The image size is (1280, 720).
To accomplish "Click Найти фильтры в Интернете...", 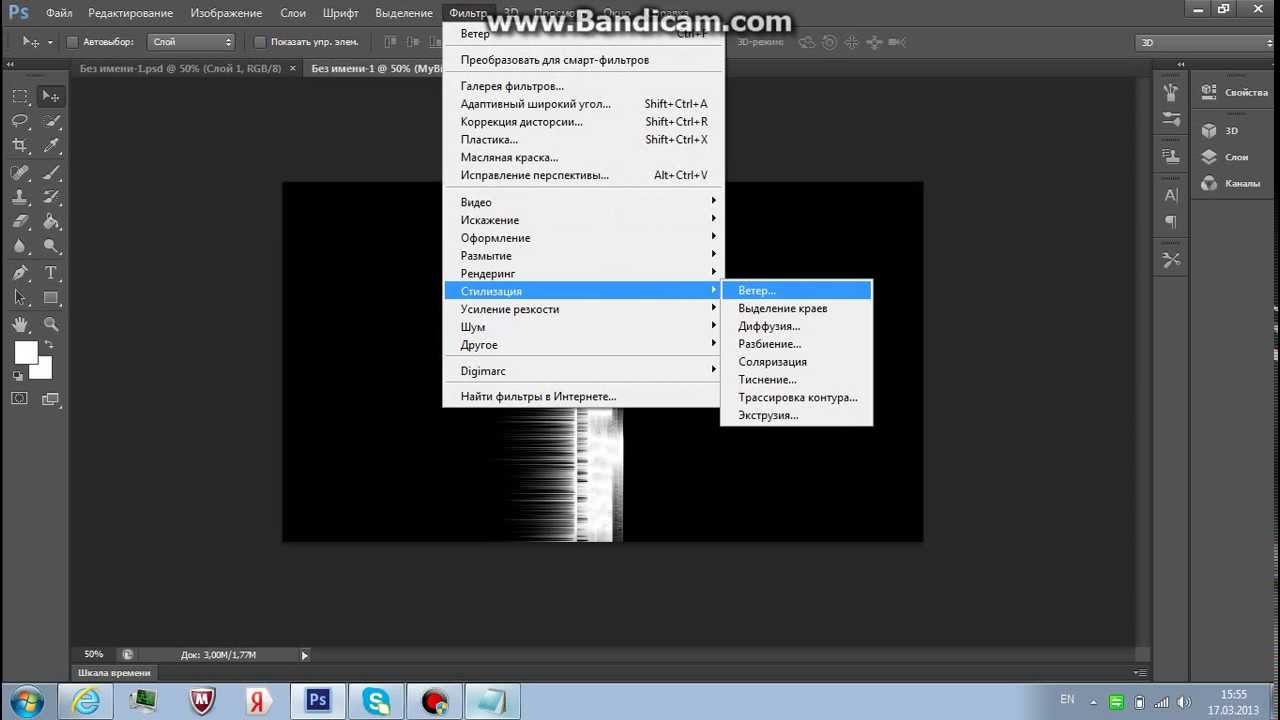I will click(583, 396).
